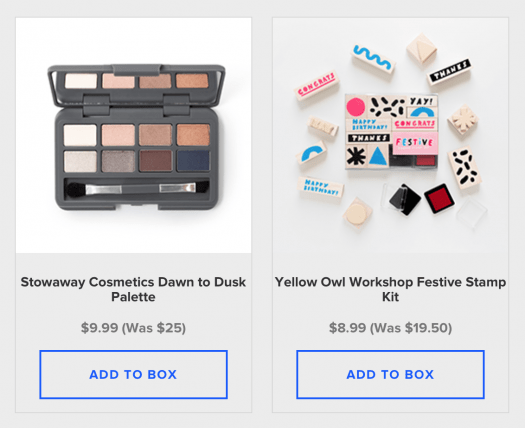Click the black ink pad beside the red one
The height and width of the screenshot is (428, 525).
[x=405, y=199]
